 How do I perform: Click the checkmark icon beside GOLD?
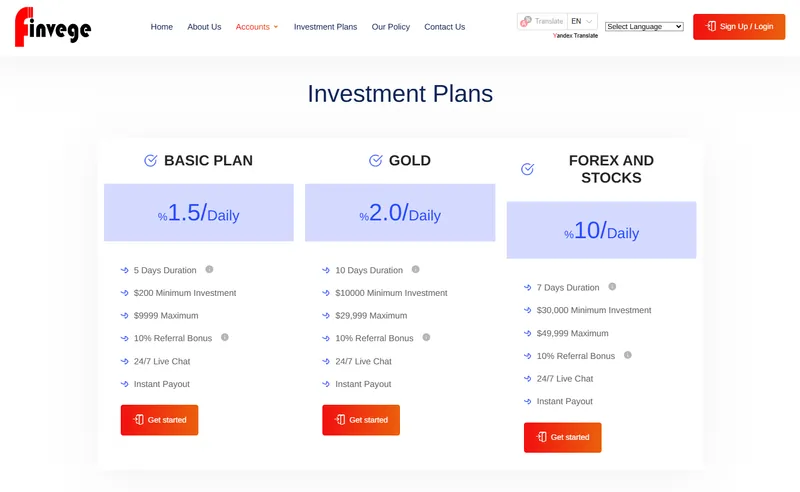tap(376, 161)
